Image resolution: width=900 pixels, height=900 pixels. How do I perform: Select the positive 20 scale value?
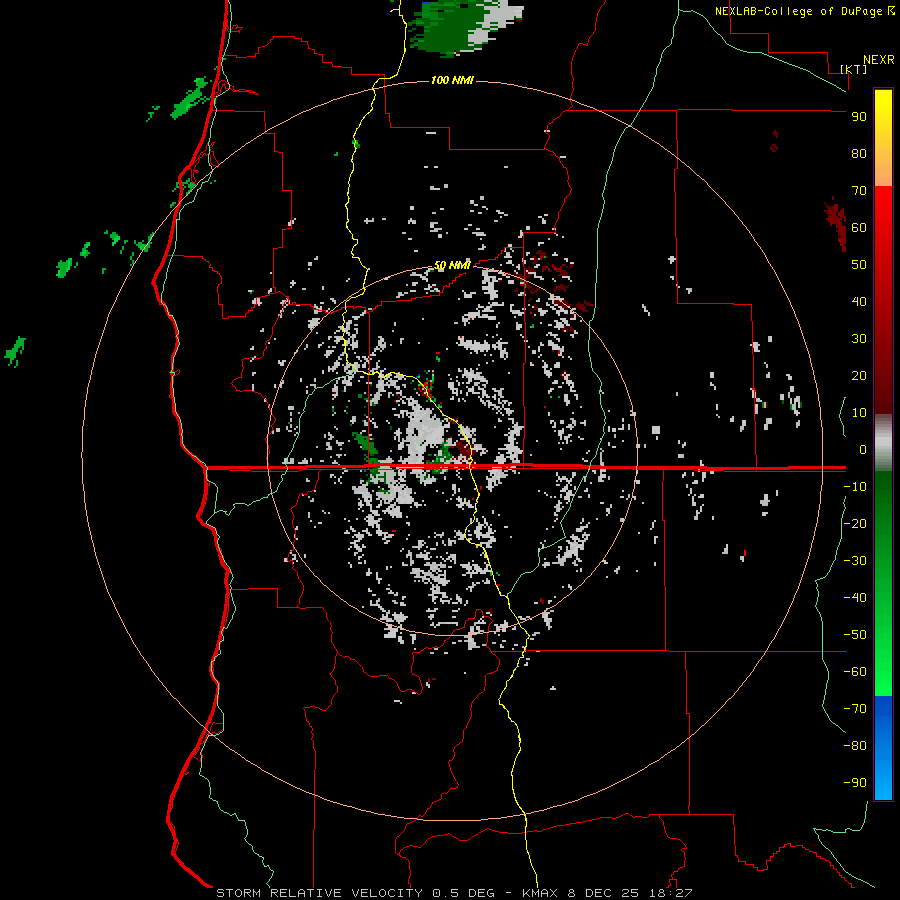click(859, 376)
